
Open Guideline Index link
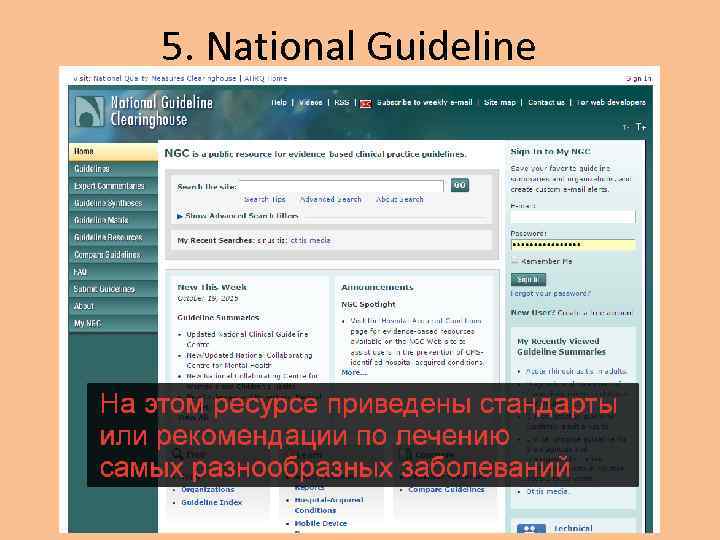[212, 502]
